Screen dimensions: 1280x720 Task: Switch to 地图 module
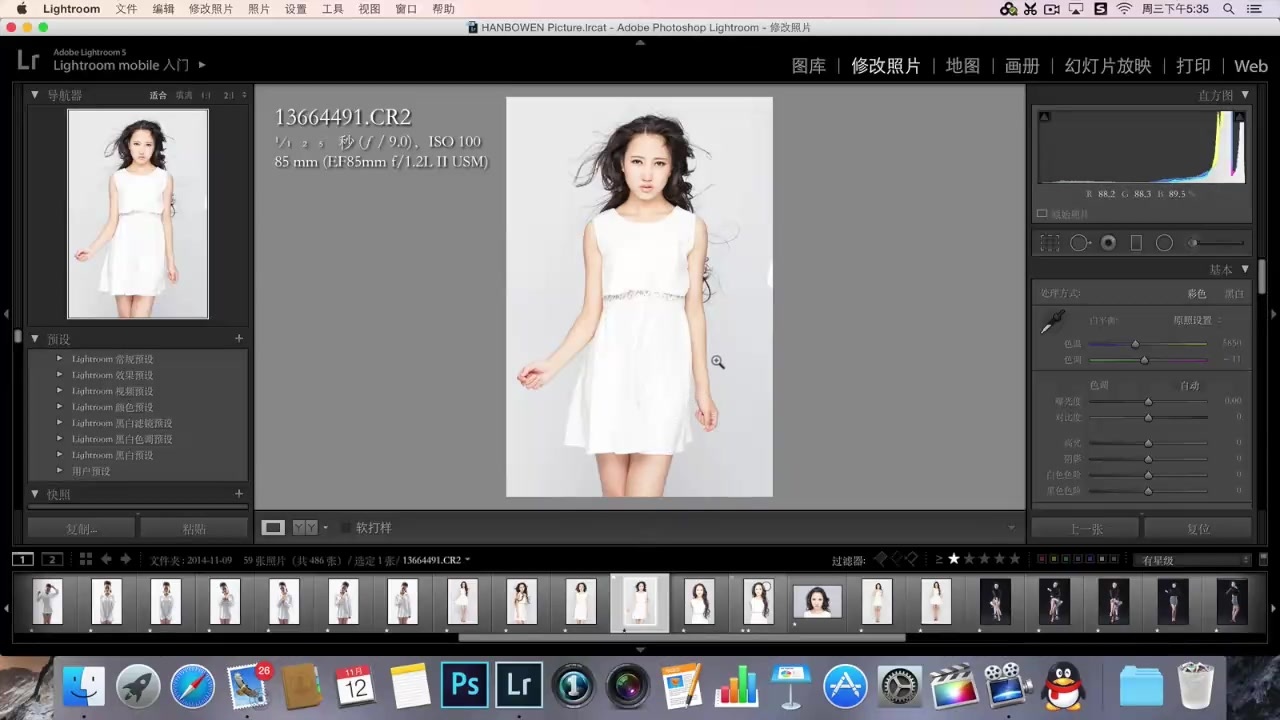[963, 66]
